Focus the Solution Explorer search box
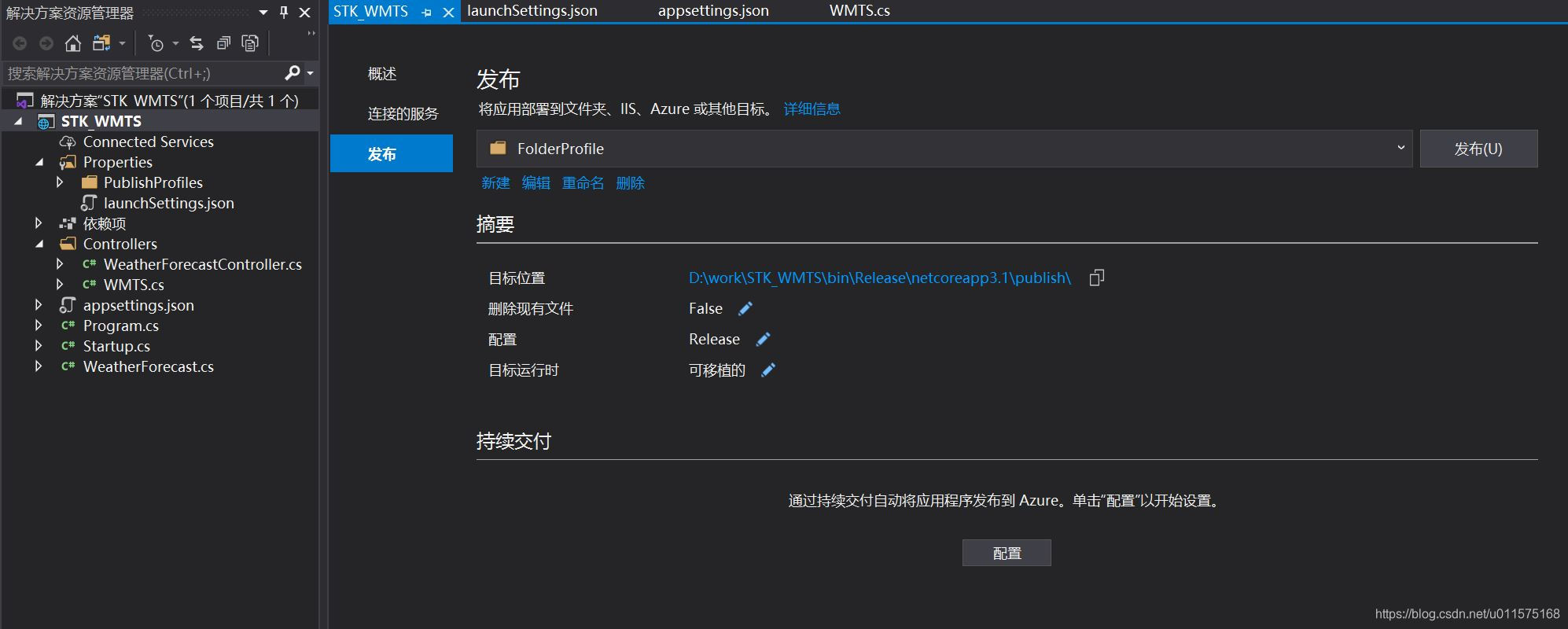This screenshot has width=1568, height=629. tap(143, 73)
